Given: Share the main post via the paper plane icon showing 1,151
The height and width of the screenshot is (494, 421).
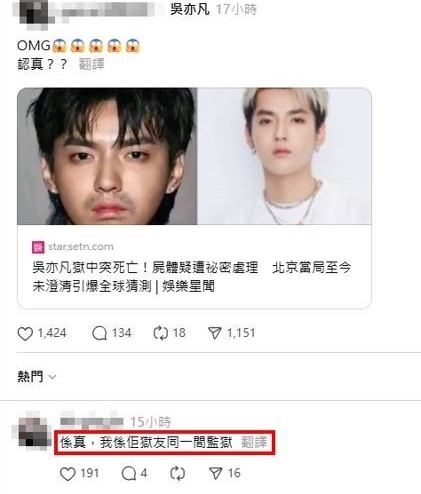Looking at the screenshot, I should (x=214, y=333).
